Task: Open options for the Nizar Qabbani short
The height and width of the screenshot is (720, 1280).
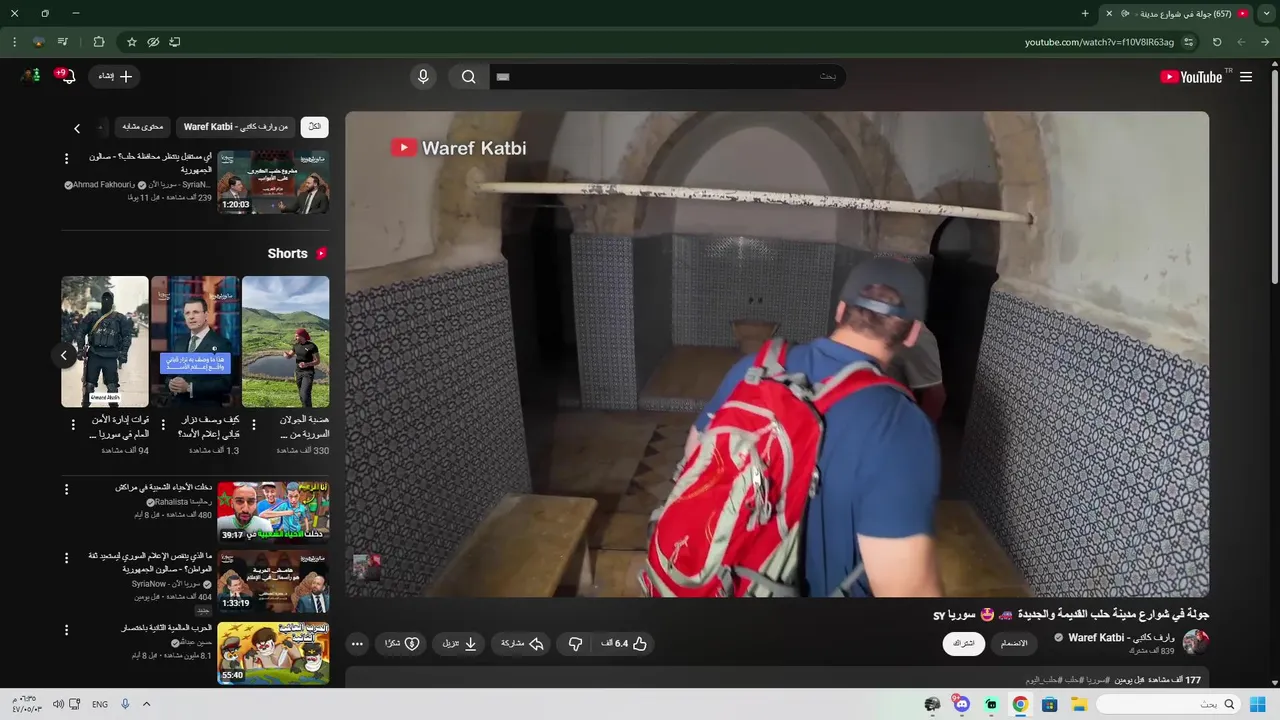Action: 163,425
